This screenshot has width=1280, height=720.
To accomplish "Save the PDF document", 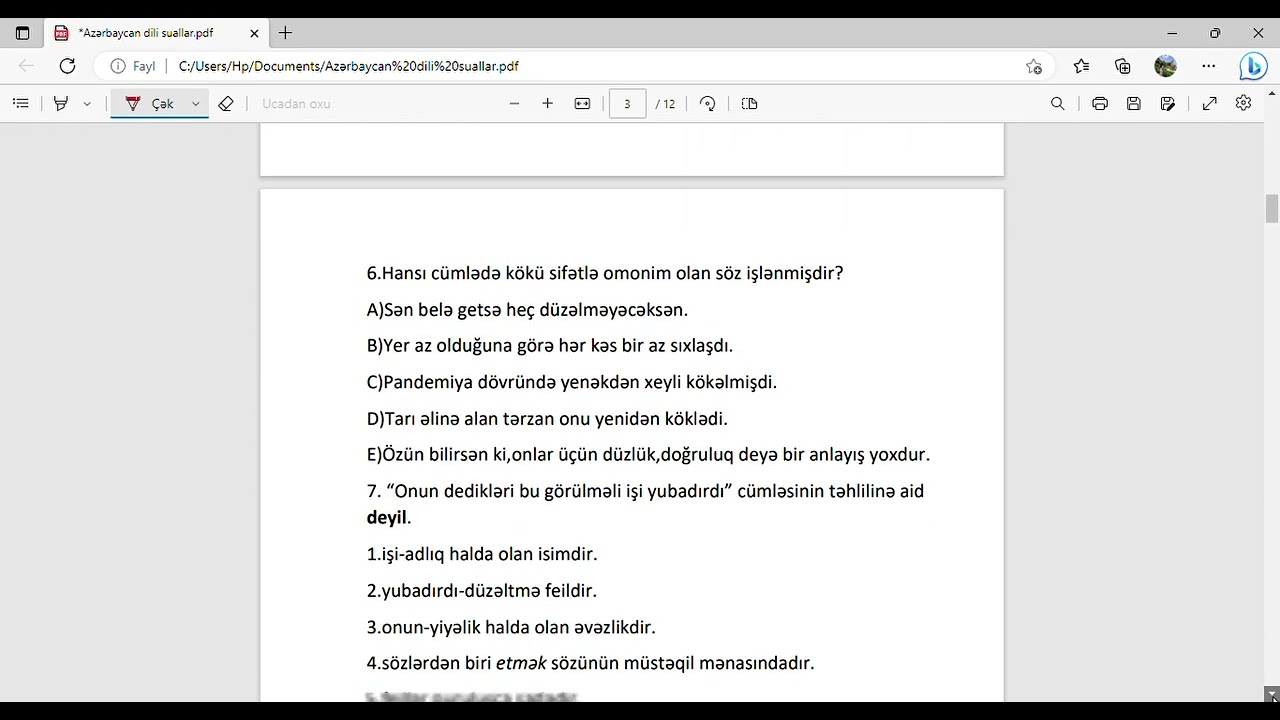I will 1133,103.
